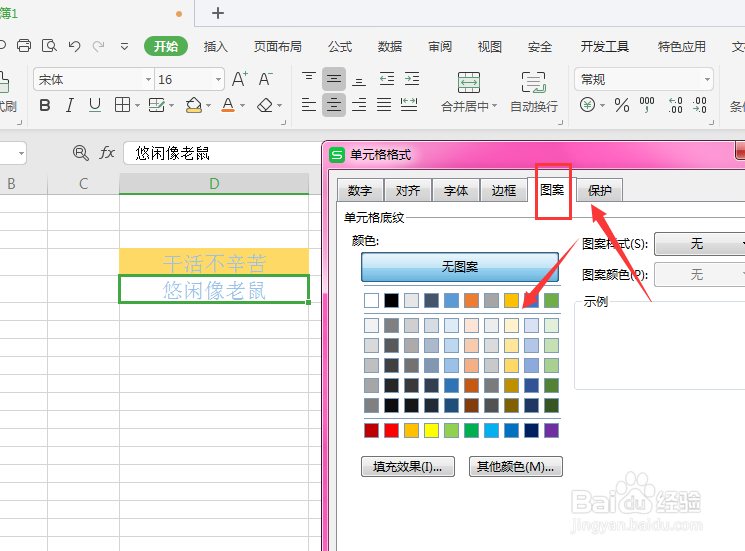The height and width of the screenshot is (551, 745).
Task: Click the currency format icon
Action: (x=587, y=105)
